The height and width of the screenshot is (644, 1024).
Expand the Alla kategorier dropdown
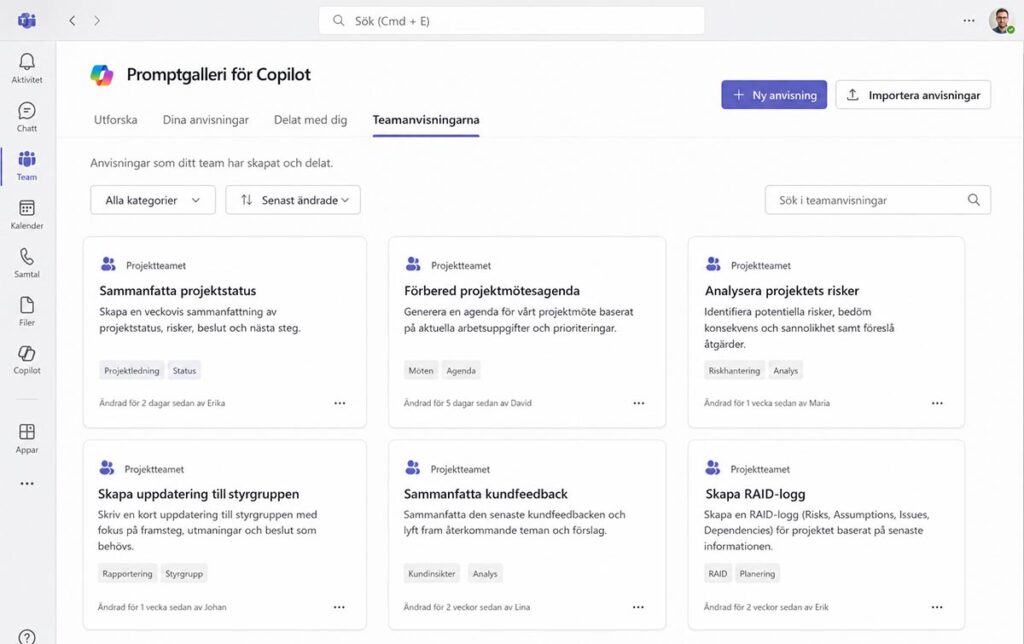(153, 200)
